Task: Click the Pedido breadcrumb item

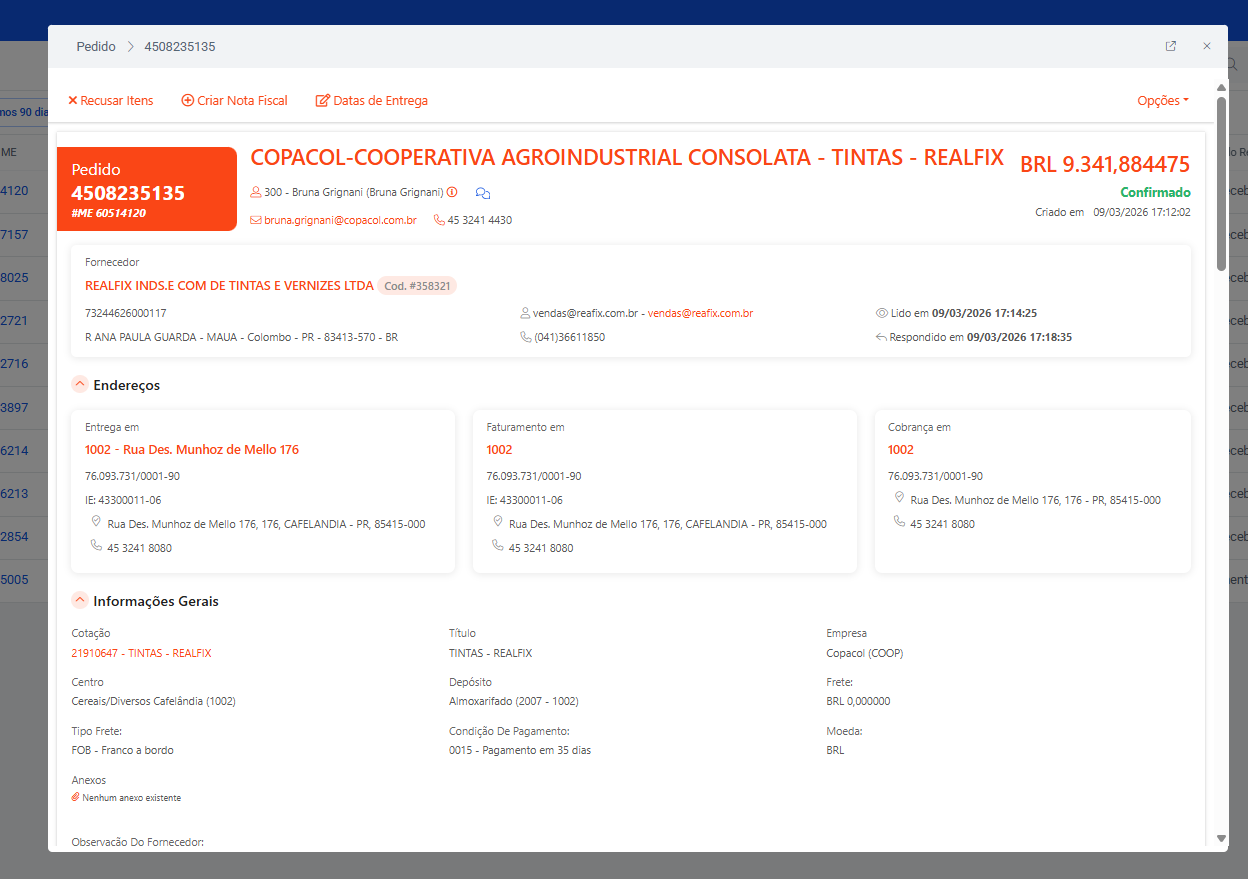Action: click(96, 47)
